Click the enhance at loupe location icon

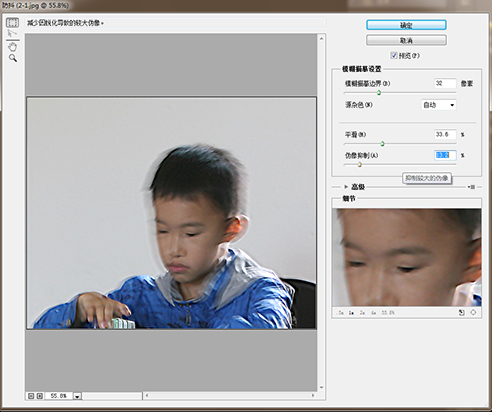(x=473, y=313)
